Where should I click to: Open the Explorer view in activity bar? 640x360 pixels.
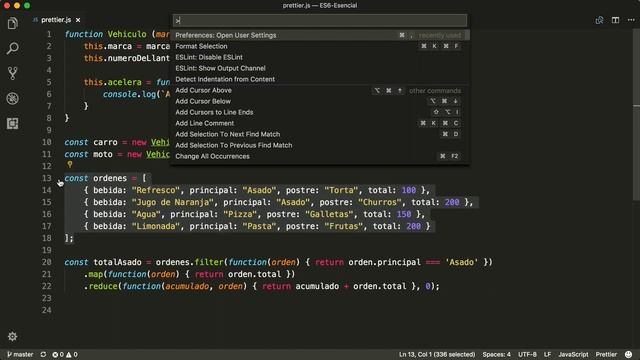pyautogui.click(x=13, y=24)
